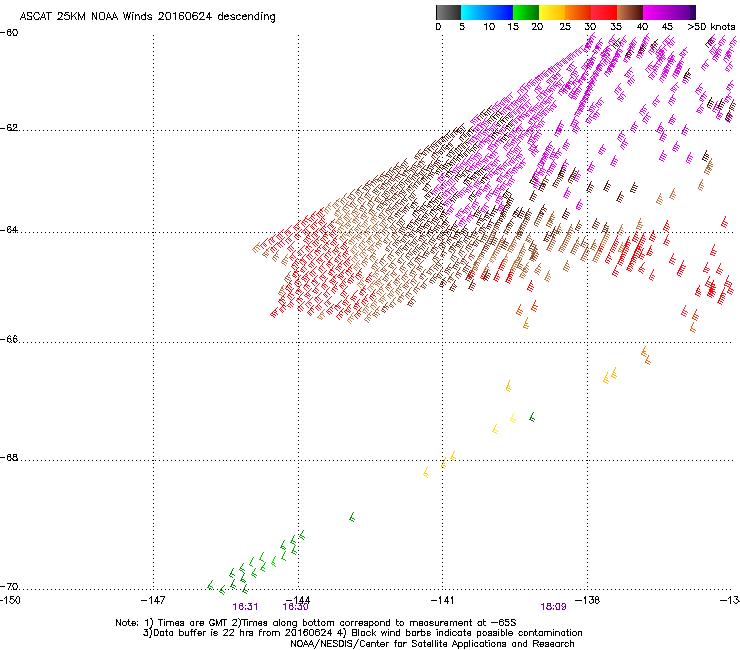Image resolution: width=740 pixels, height=650 pixels.
Task: Click the "10" legend tick label
Action: point(489,27)
